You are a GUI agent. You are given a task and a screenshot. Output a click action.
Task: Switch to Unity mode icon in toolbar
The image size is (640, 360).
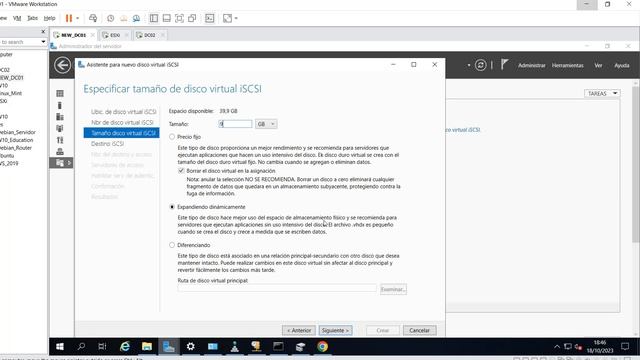pyautogui.click(x=192, y=18)
